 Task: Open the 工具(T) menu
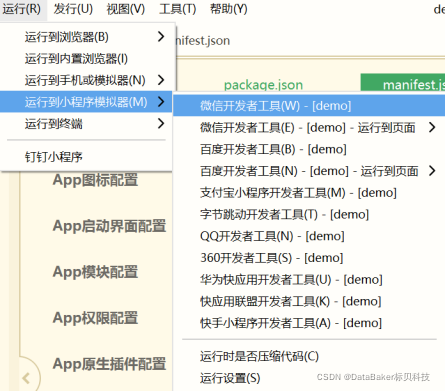click(177, 9)
